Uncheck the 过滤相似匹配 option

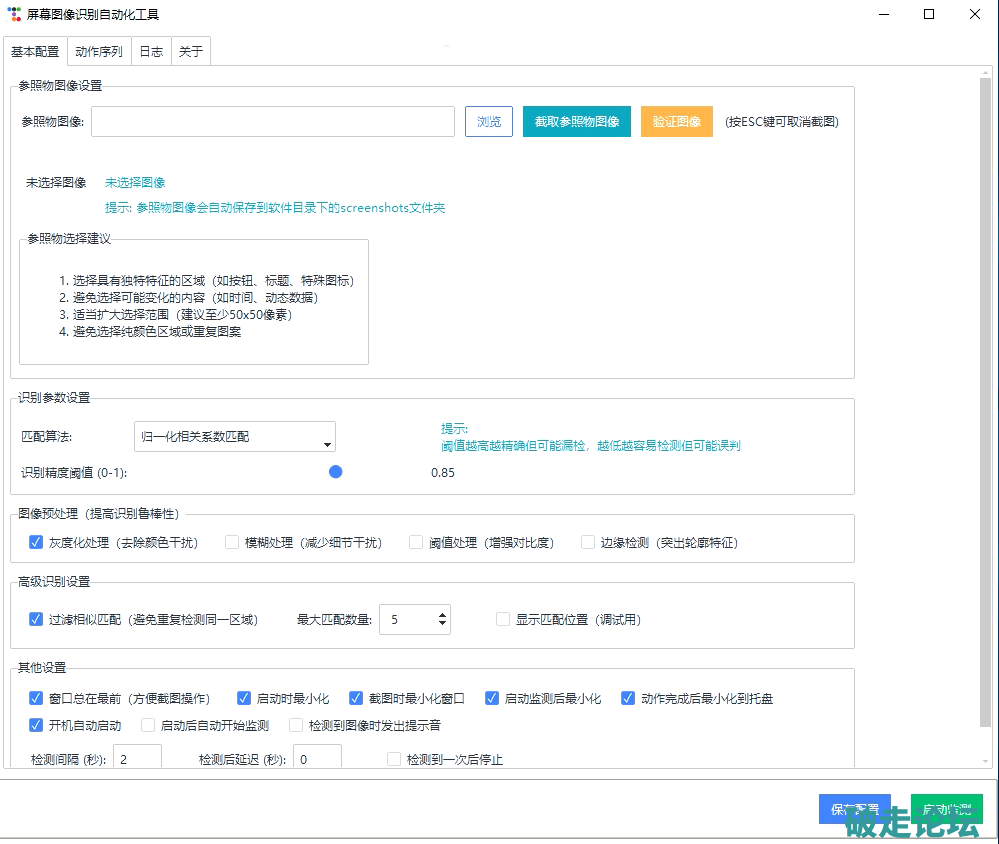(37, 619)
